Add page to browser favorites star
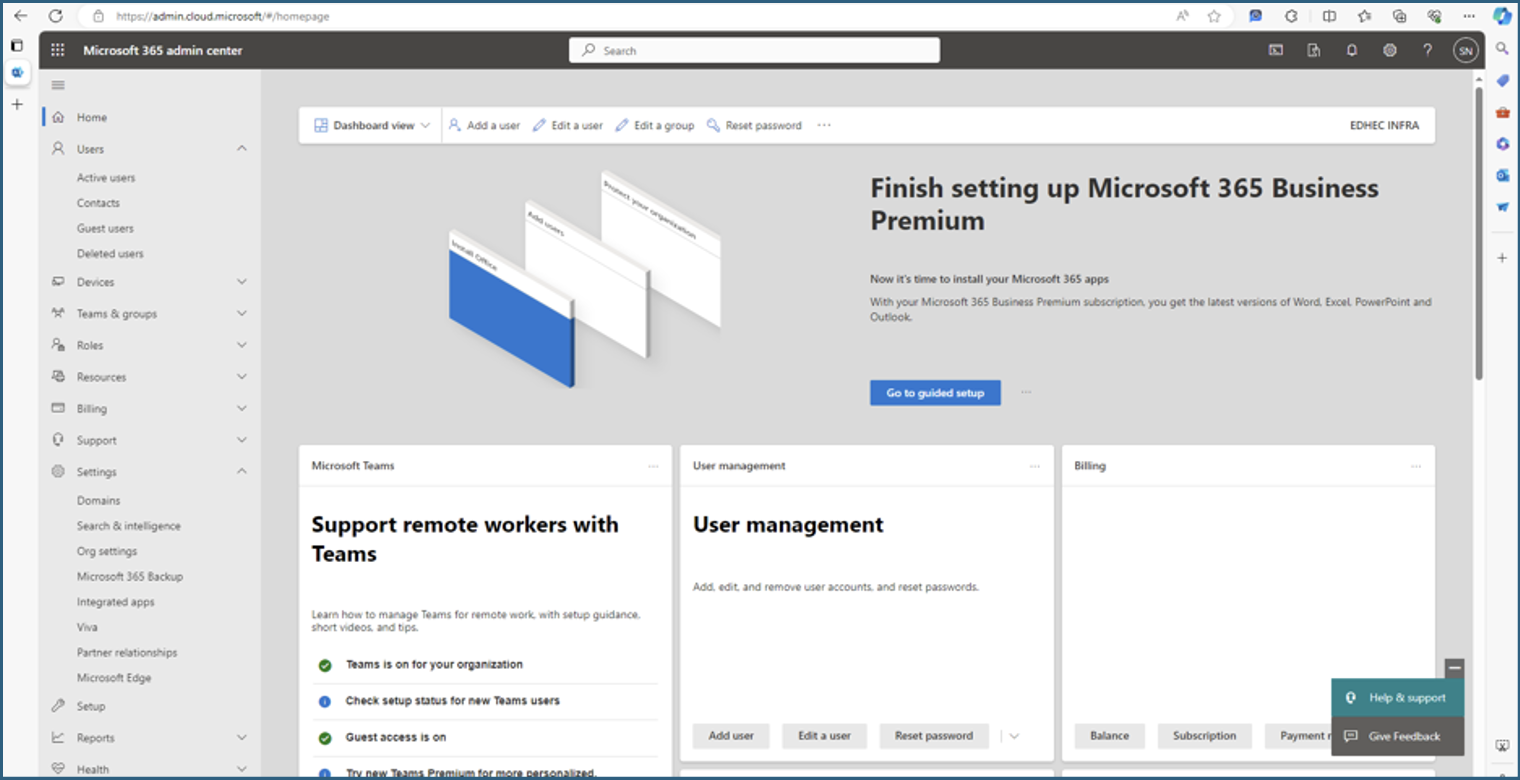This screenshot has height=780, width=1520. click(x=1214, y=16)
